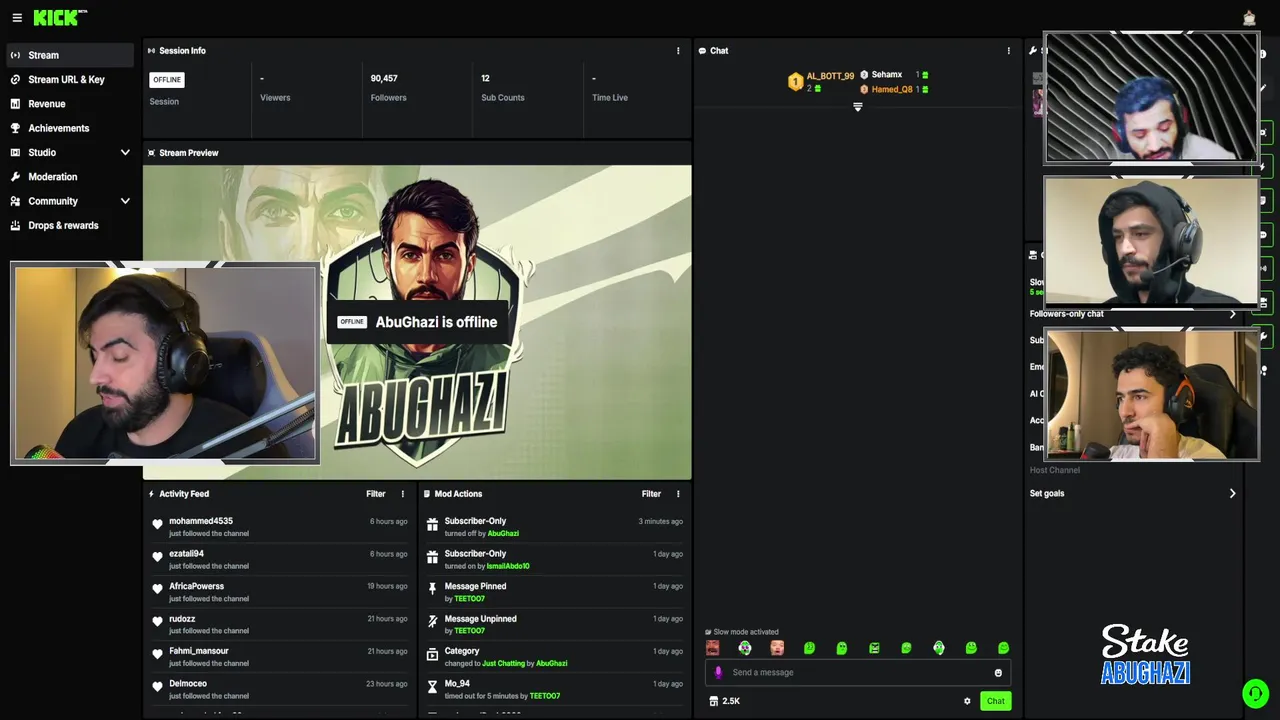Viewport: 1280px width, 720px height.
Task: Click the gold rank 1 badge by AL_BOTT_99
Action: (796, 82)
